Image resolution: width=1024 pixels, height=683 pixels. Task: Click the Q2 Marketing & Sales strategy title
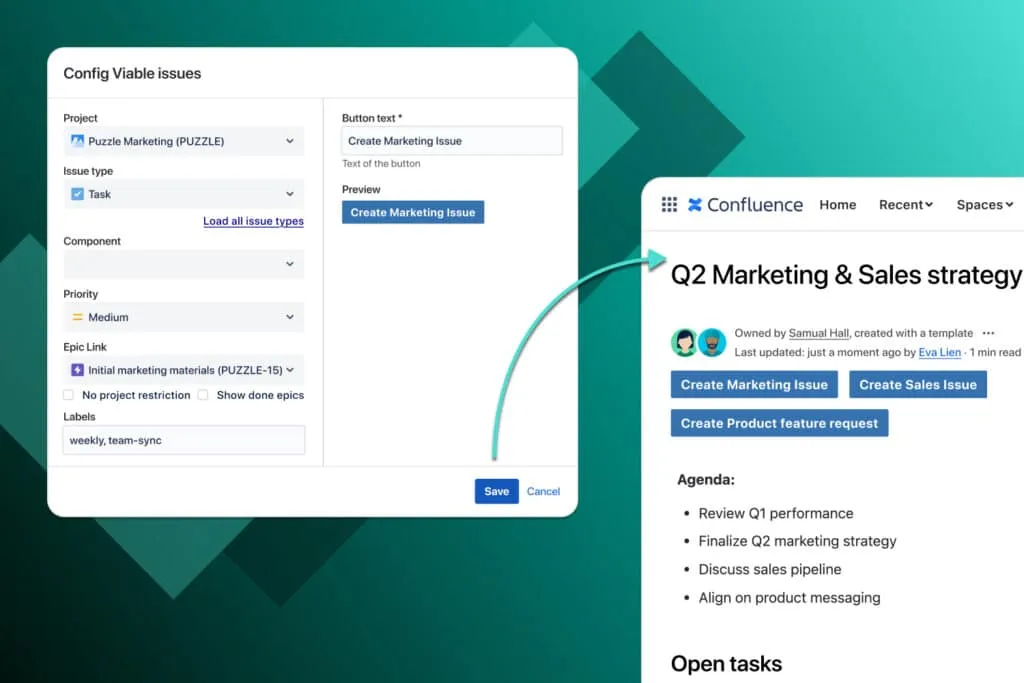846,275
